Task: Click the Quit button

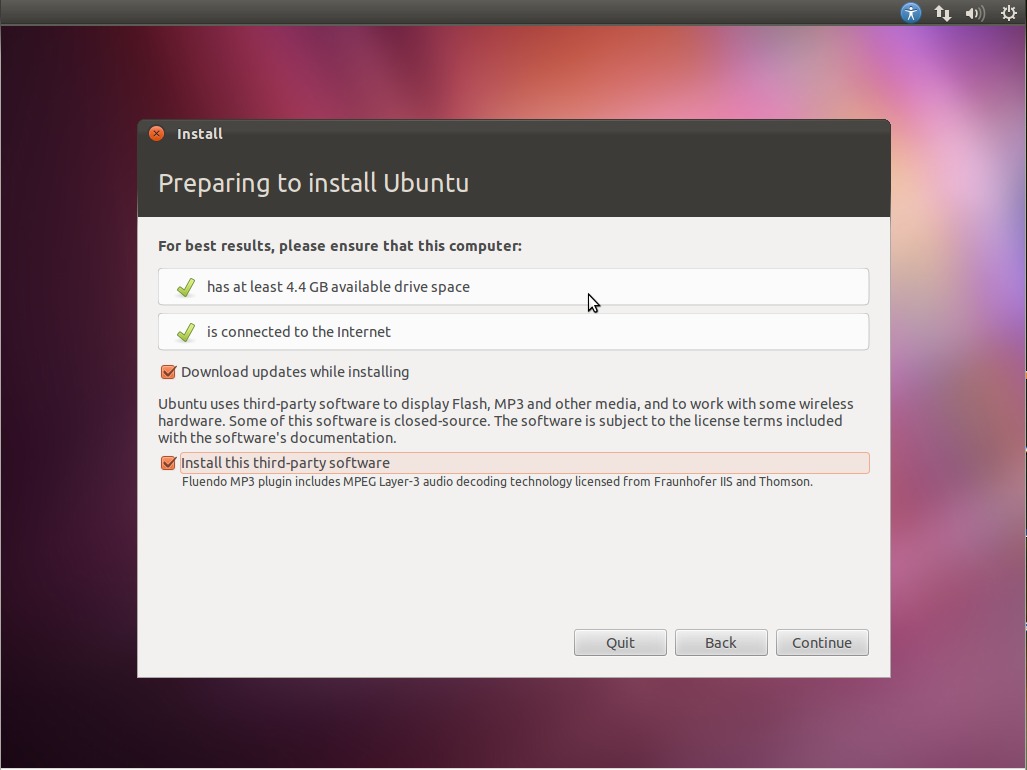Action: 620,642
